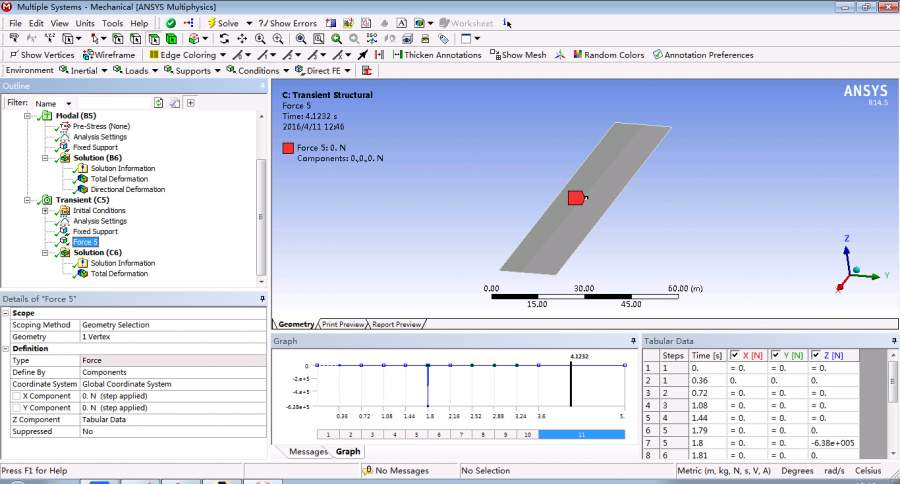Select step 11 in the graph step bar
The image size is (900, 484).
tap(581, 435)
